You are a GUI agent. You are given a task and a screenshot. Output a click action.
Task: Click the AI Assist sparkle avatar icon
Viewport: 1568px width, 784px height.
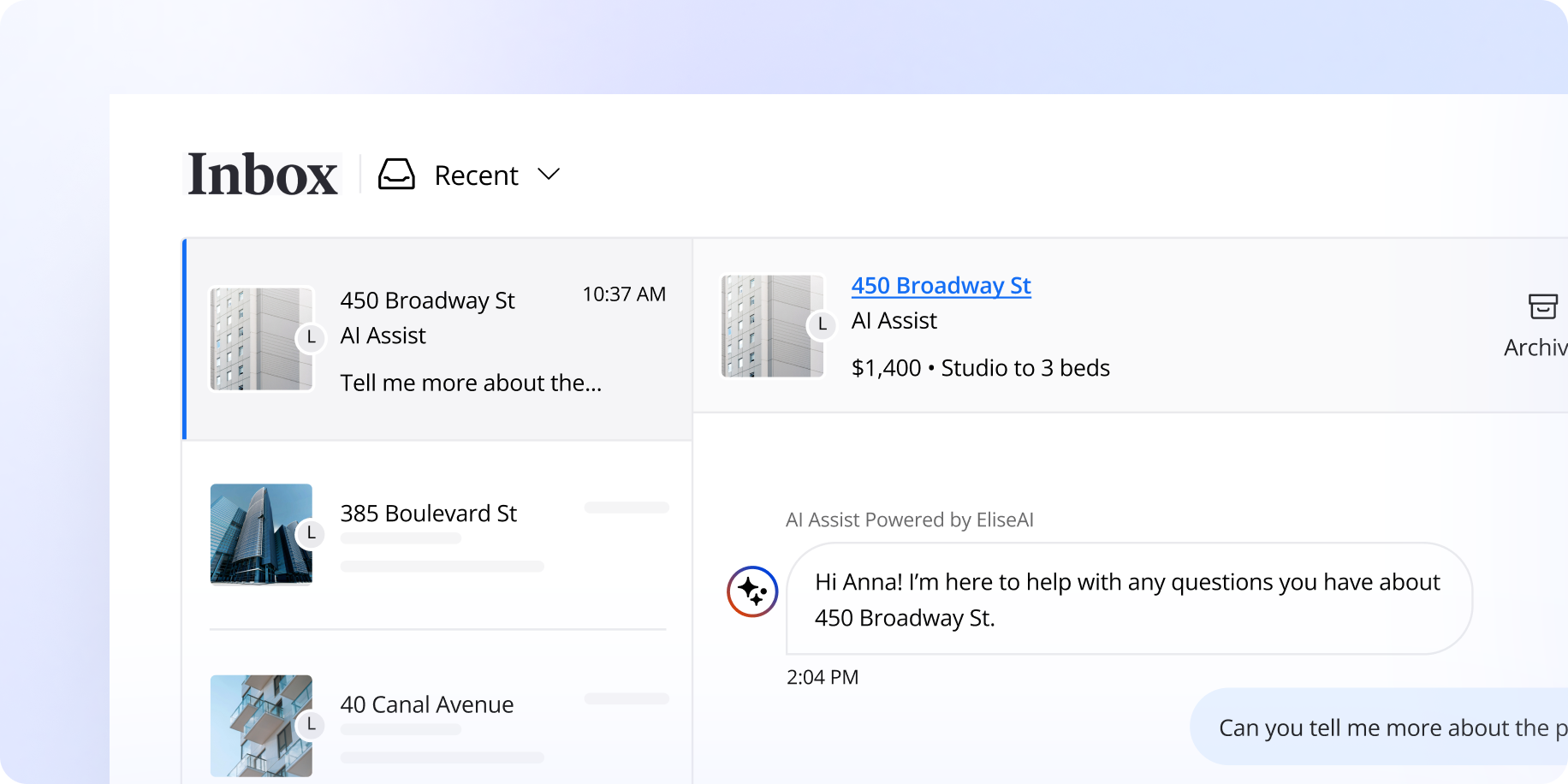click(x=752, y=591)
